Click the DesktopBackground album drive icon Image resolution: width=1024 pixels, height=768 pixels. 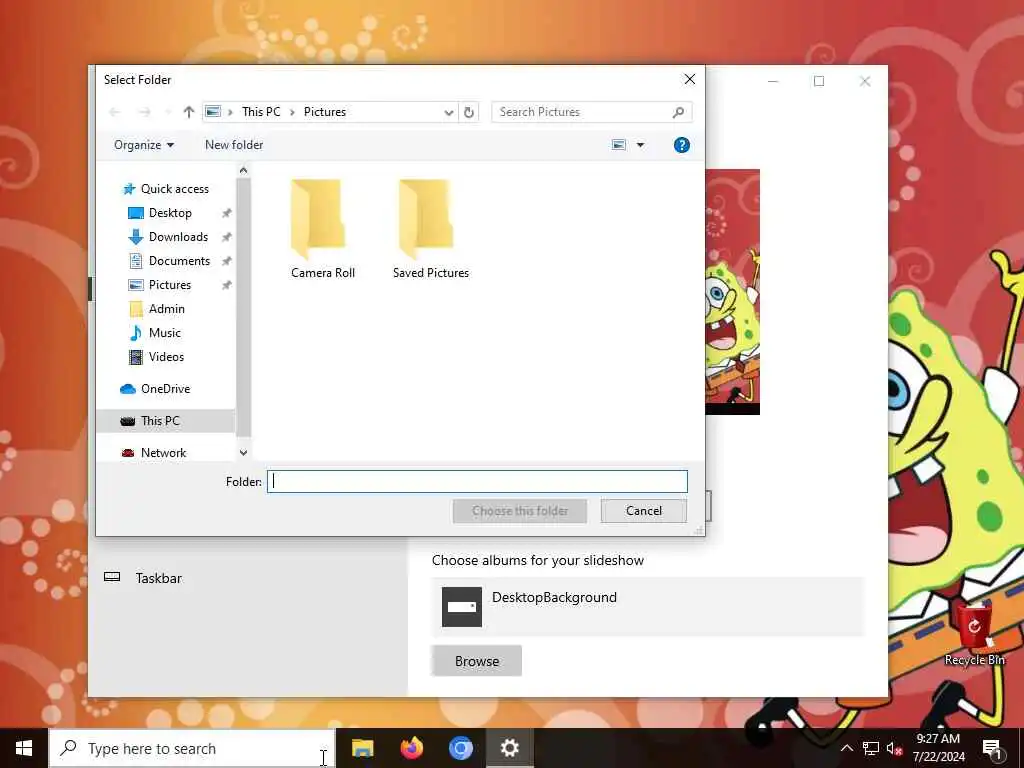pyautogui.click(x=462, y=607)
